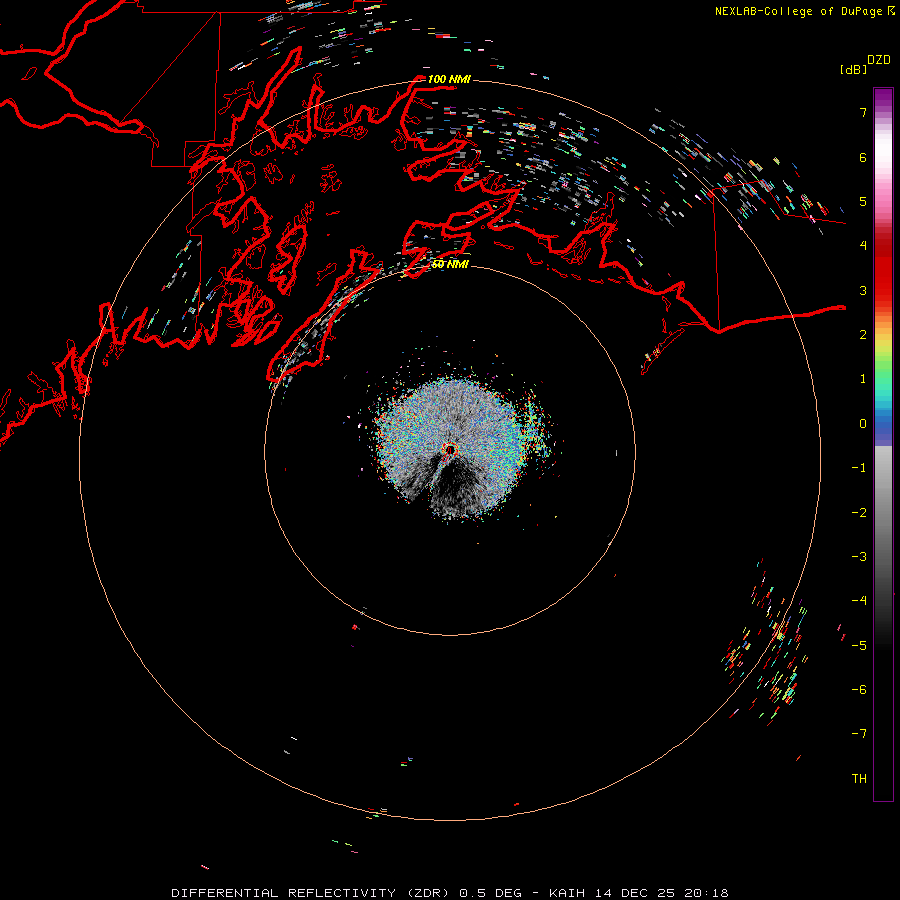This screenshot has height=900, width=900.
Task: Click the [dB] unit label
Action: click(854, 69)
